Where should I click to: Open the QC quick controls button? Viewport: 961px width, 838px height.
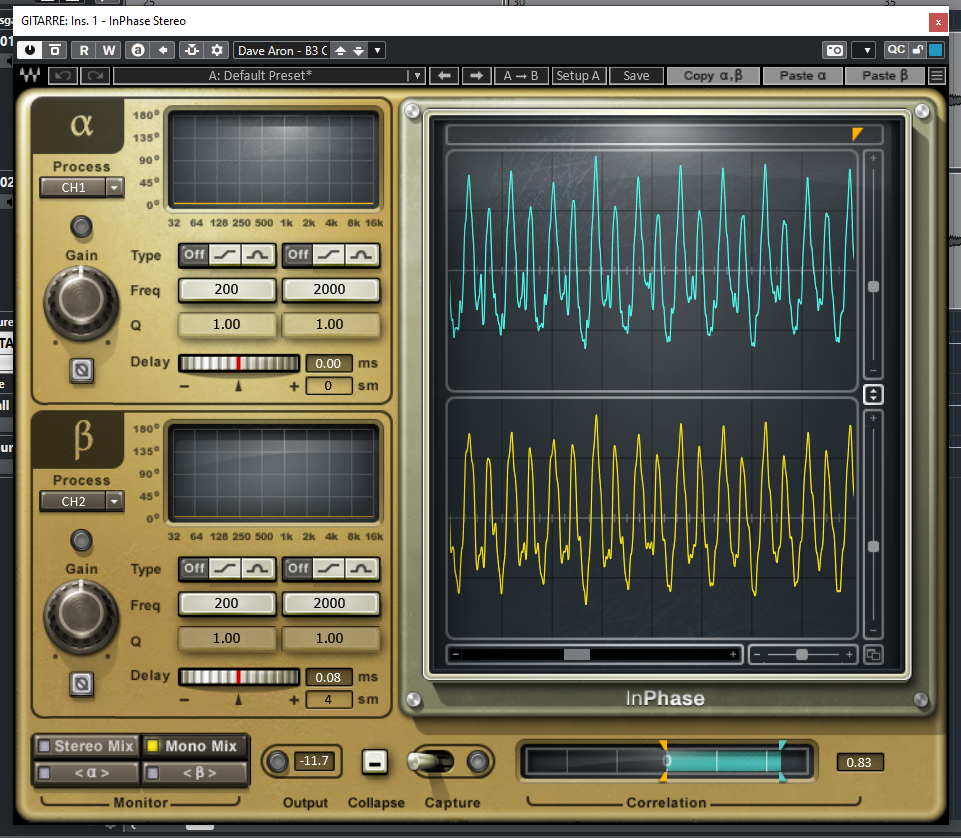[x=896, y=50]
